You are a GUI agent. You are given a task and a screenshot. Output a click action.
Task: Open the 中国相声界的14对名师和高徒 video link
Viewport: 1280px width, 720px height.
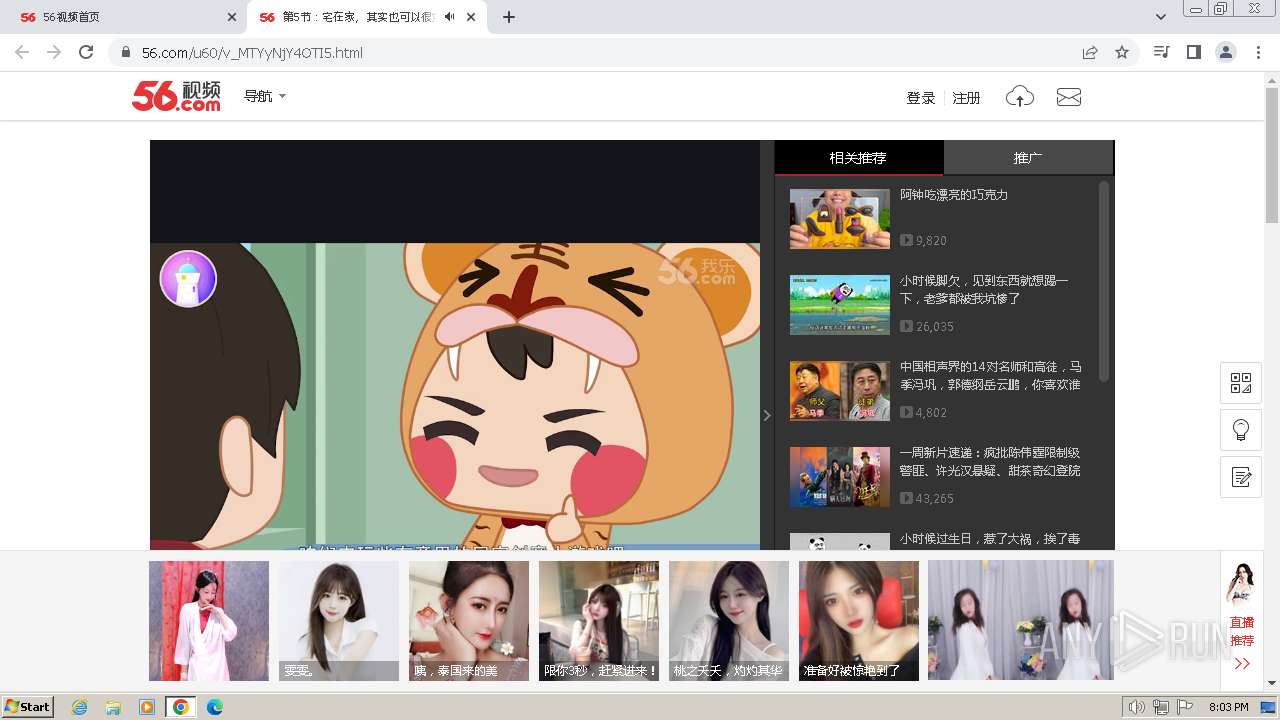(990, 375)
